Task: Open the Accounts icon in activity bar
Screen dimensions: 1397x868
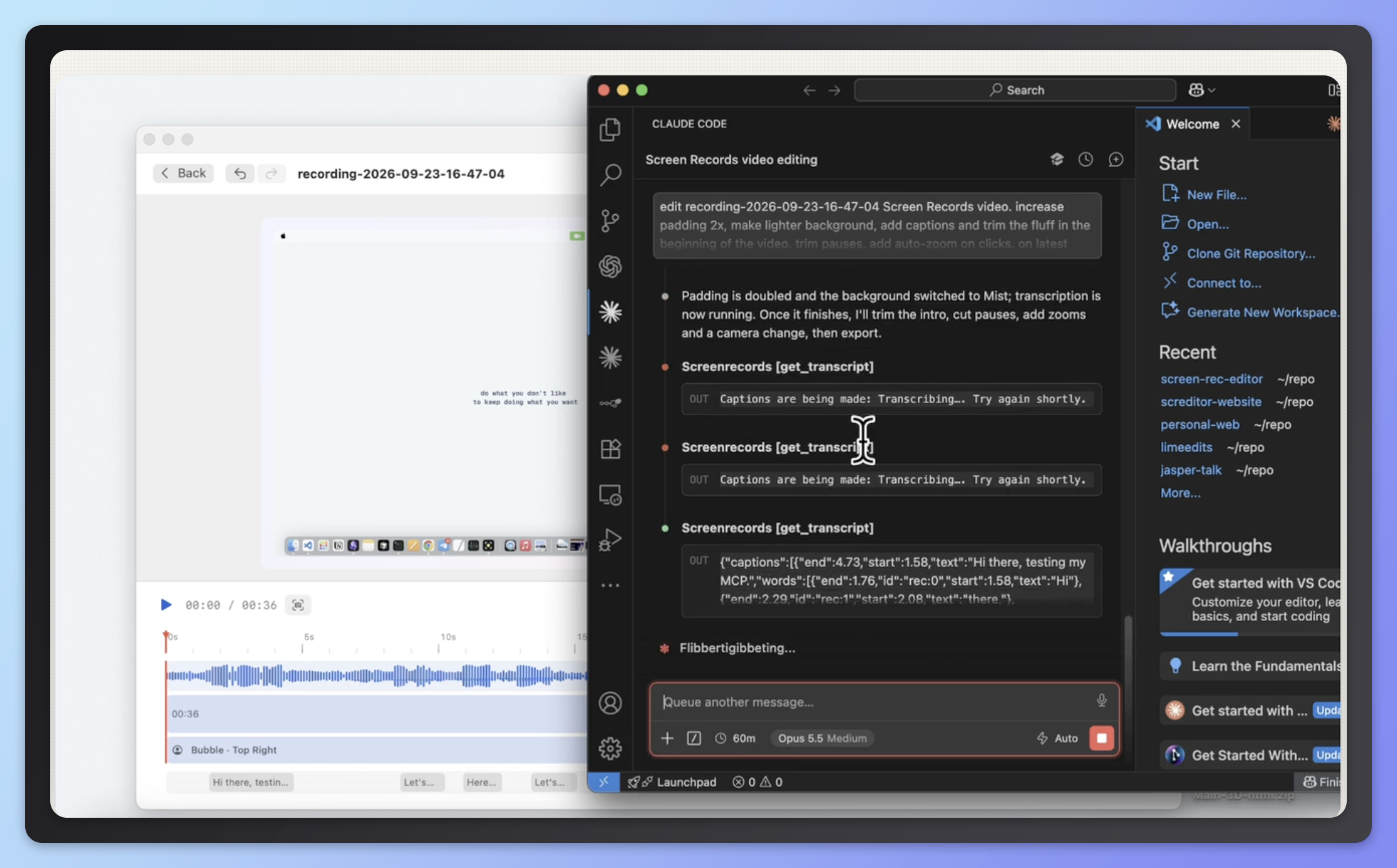Action: [610, 703]
